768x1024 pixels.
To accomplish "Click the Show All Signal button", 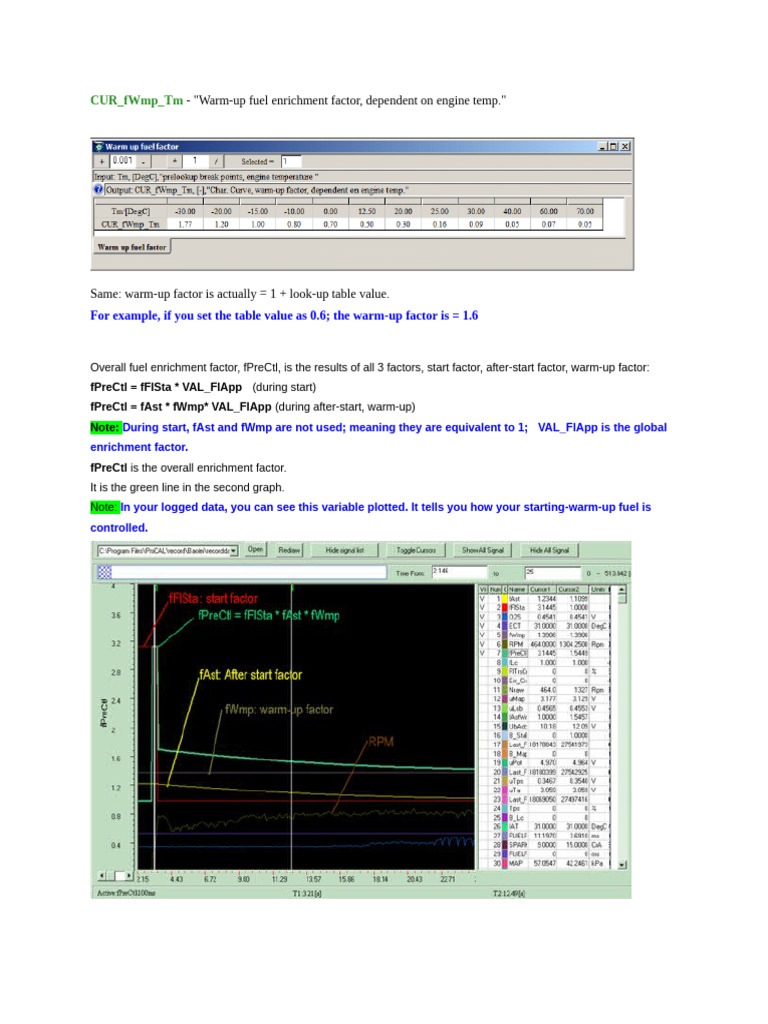I will coord(483,551).
